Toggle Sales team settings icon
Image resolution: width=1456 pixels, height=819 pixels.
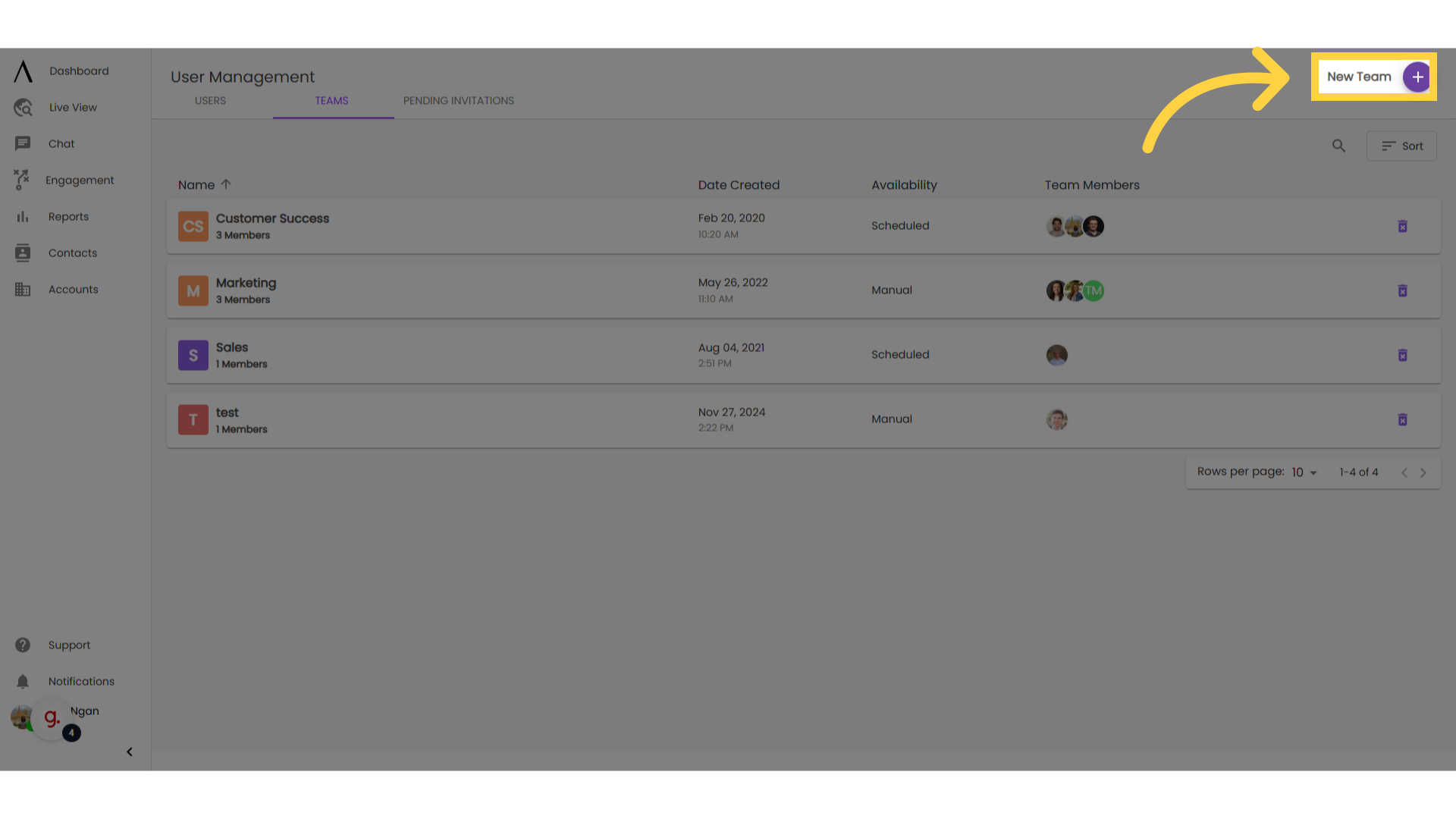click(1402, 355)
